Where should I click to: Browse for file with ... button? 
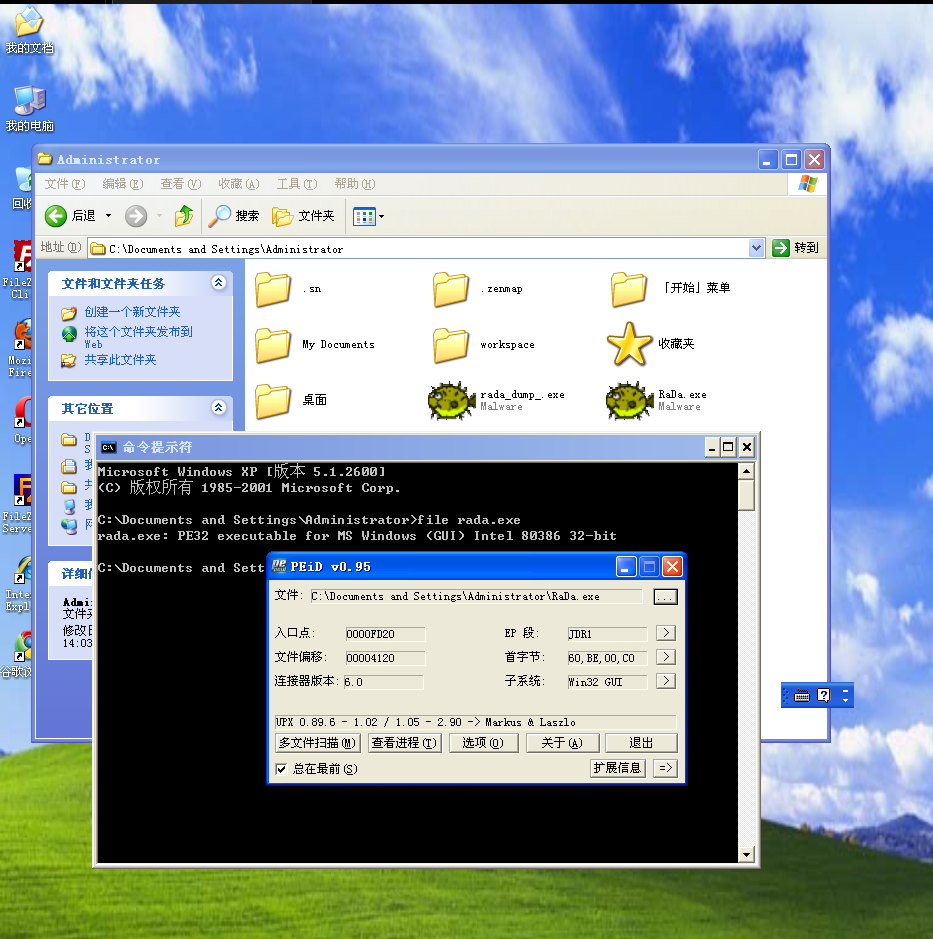[665, 596]
